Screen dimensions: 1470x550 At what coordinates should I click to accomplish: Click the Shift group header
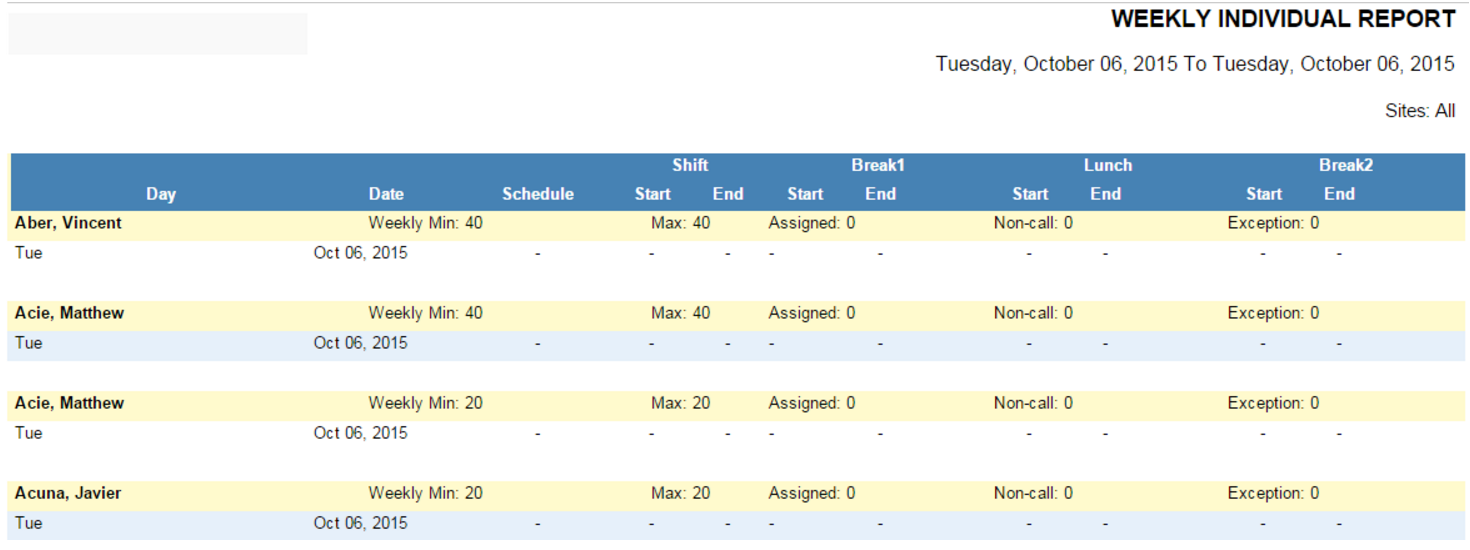point(690,165)
